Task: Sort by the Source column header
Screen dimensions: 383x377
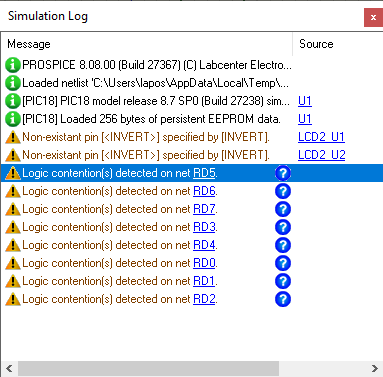Action: tap(338, 44)
